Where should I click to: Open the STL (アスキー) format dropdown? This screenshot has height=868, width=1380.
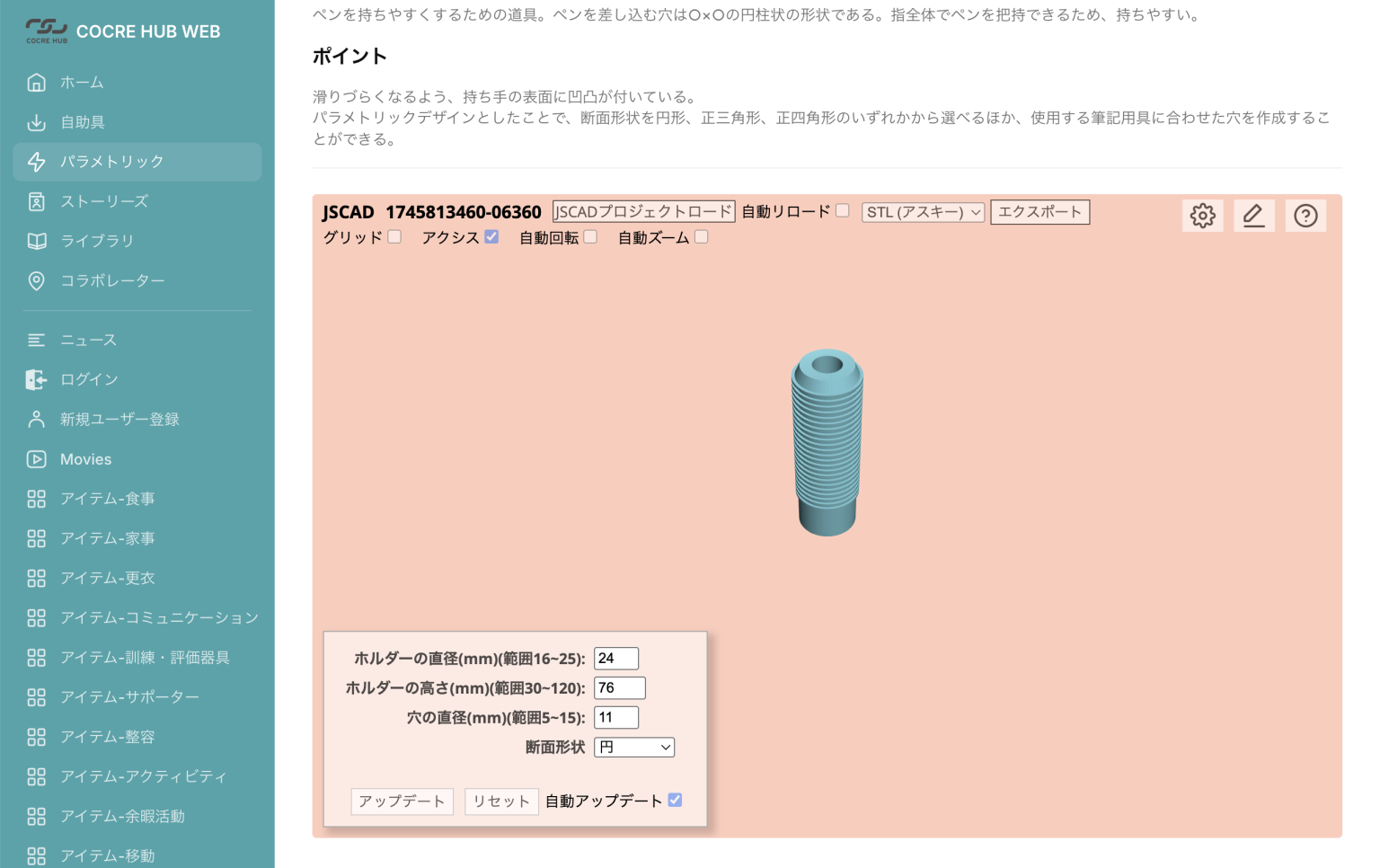tap(923, 212)
